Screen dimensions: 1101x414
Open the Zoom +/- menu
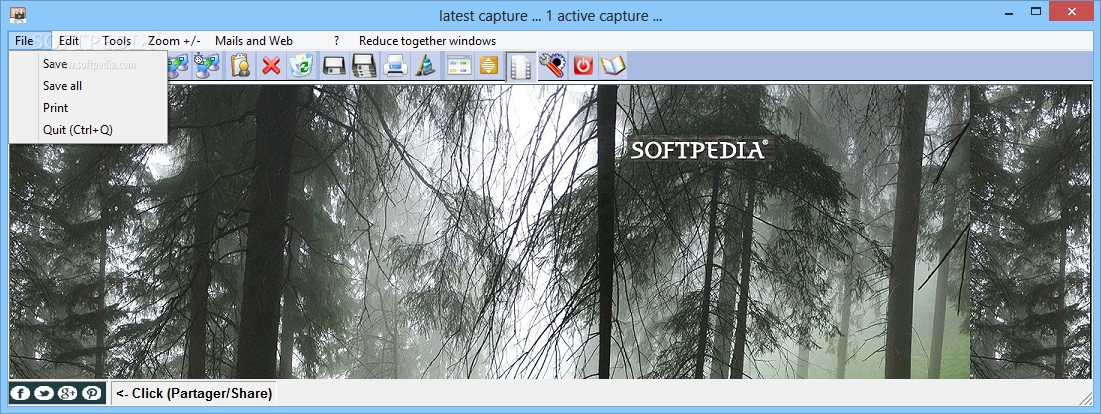pyautogui.click(x=174, y=41)
